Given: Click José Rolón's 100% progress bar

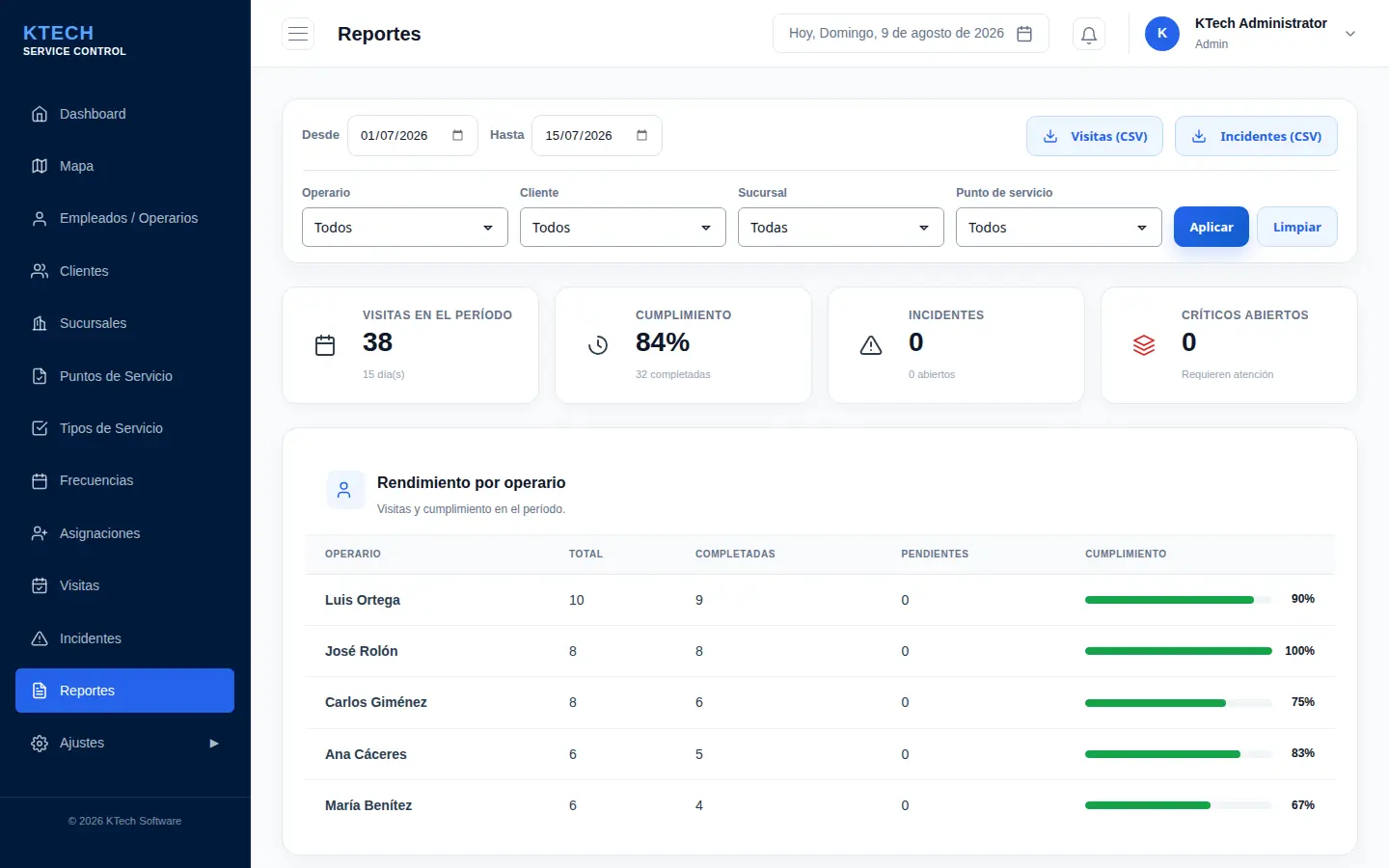Looking at the screenshot, I should point(1178,651).
